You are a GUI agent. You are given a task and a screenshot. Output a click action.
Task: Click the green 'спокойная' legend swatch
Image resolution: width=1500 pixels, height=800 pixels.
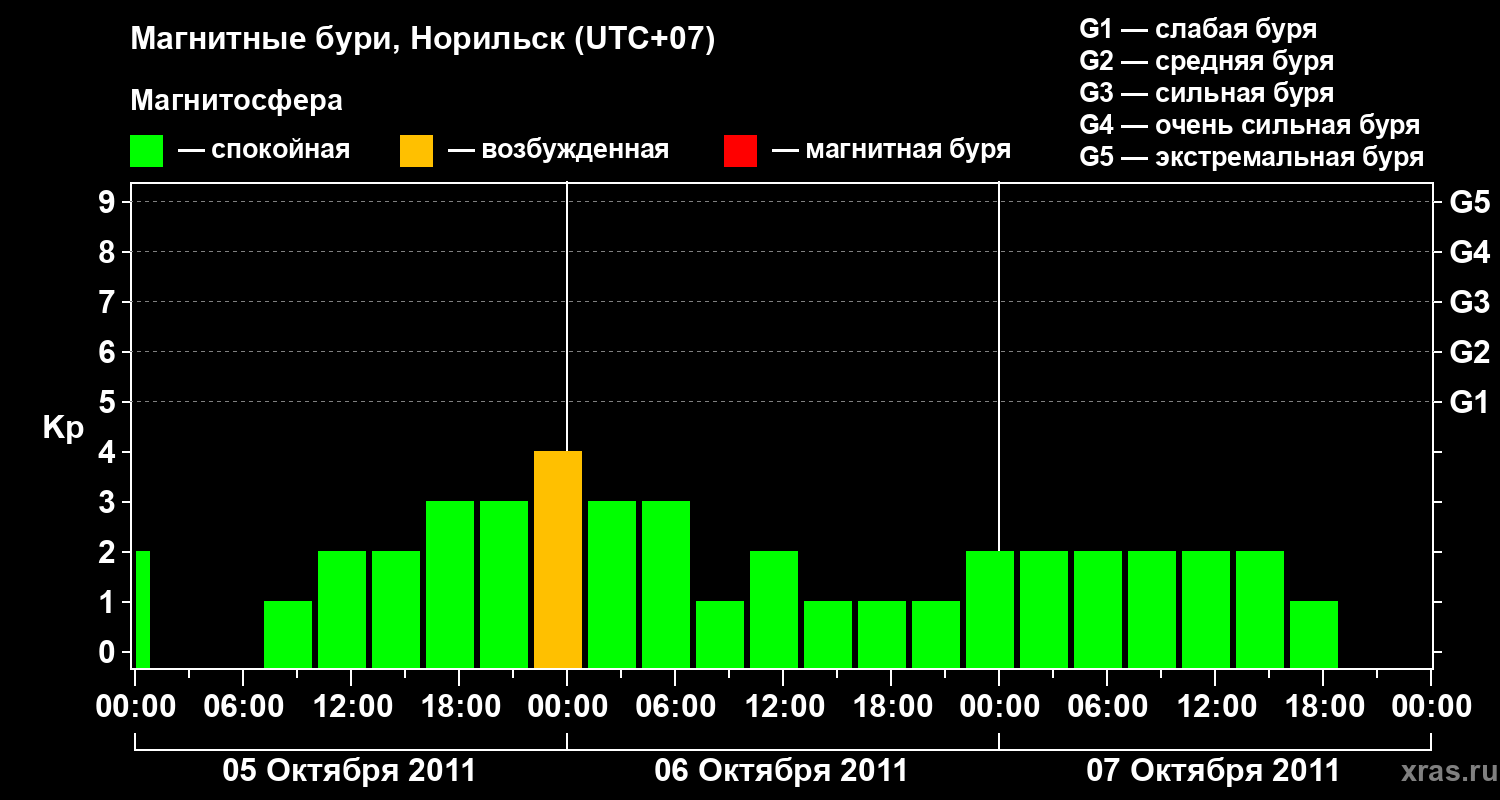tap(147, 150)
